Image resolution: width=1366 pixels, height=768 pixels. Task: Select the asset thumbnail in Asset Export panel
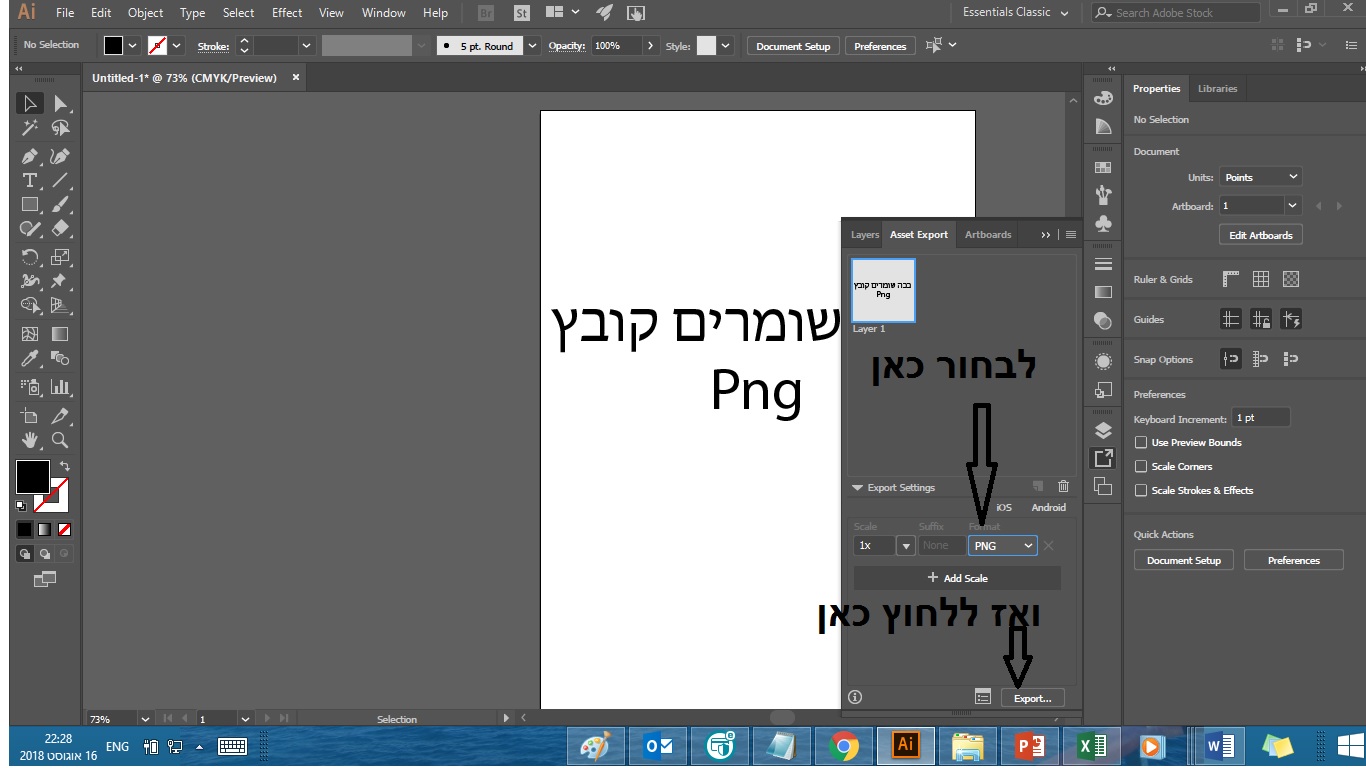coord(883,290)
